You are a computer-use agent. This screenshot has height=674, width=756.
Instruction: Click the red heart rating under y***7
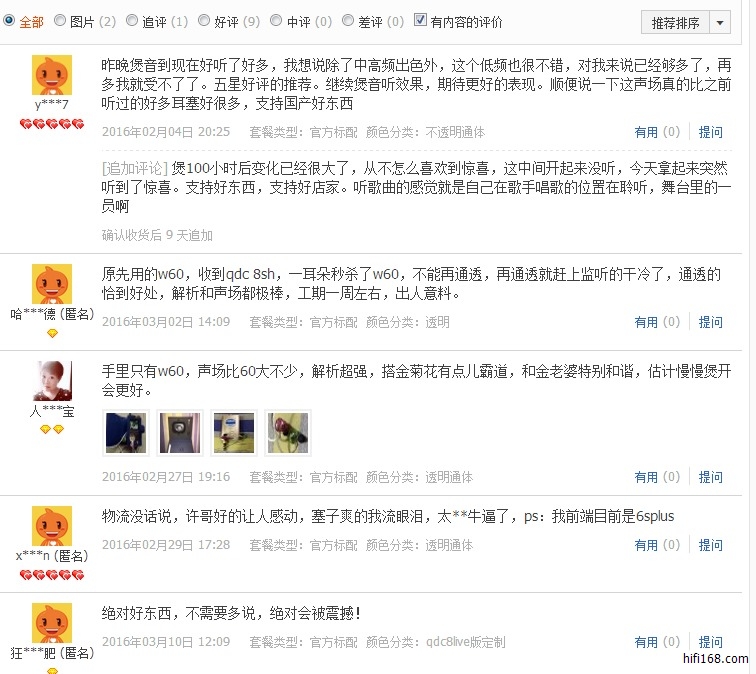52,124
